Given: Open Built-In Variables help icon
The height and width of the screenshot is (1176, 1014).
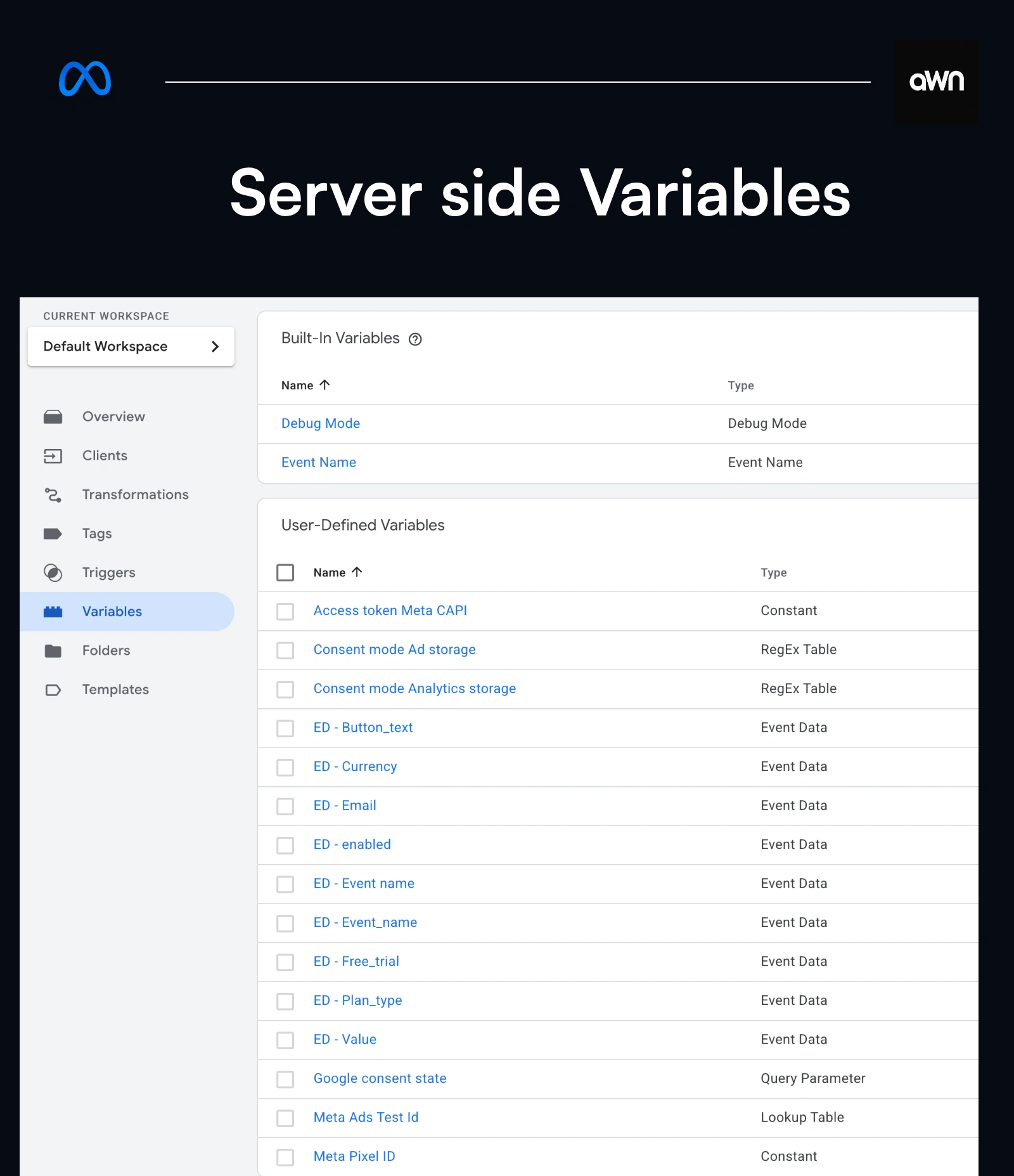Looking at the screenshot, I should (415, 339).
